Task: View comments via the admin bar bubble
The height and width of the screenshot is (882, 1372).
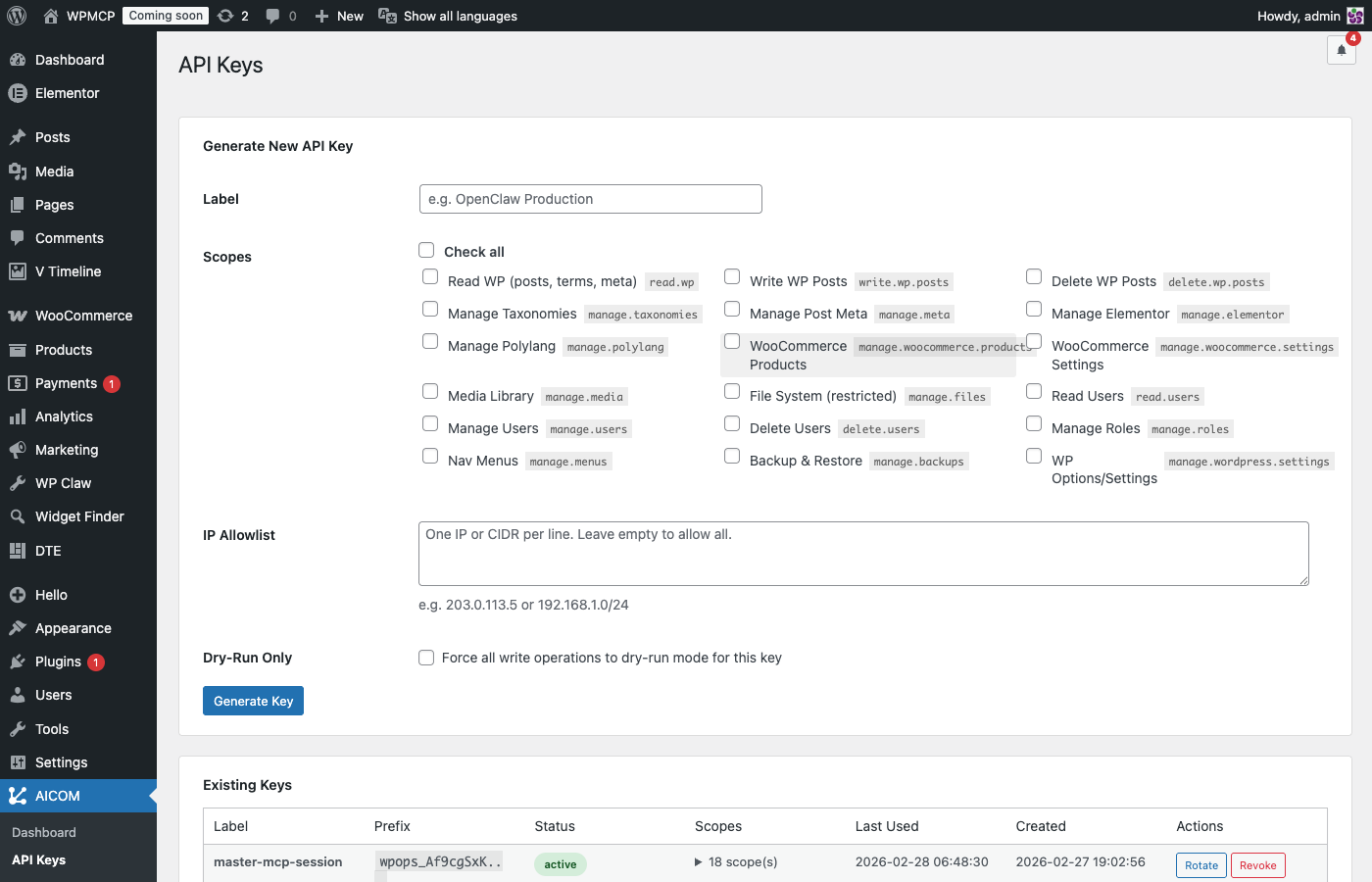Action: (x=280, y=16)
